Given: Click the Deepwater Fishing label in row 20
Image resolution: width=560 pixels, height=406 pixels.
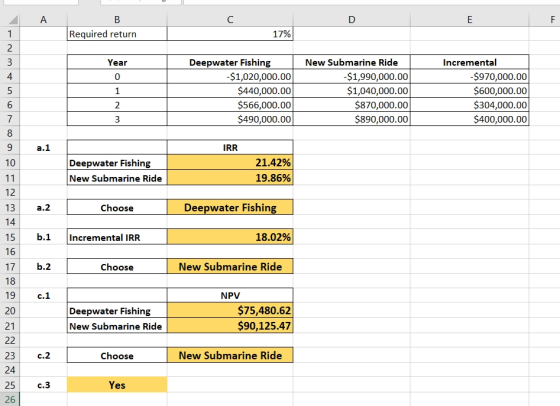Looking at the screenshot, I should pos(117,310).
